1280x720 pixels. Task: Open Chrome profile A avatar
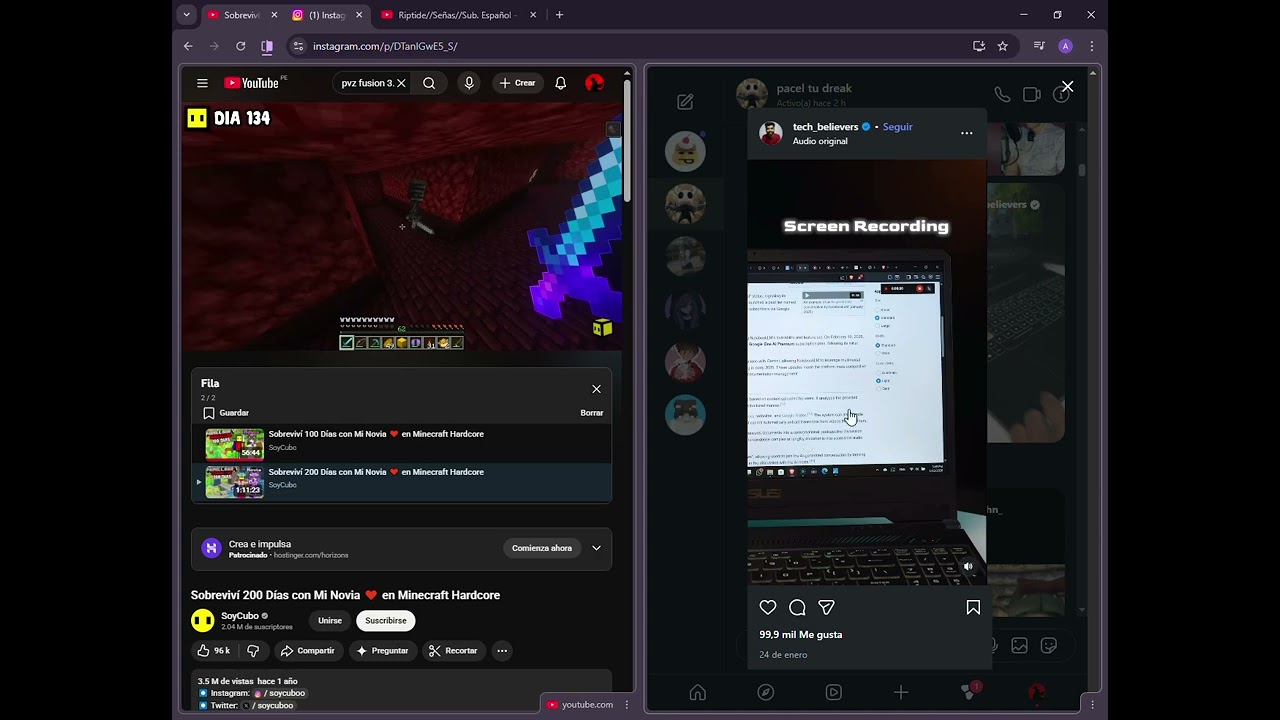[x=1065, y=46]
